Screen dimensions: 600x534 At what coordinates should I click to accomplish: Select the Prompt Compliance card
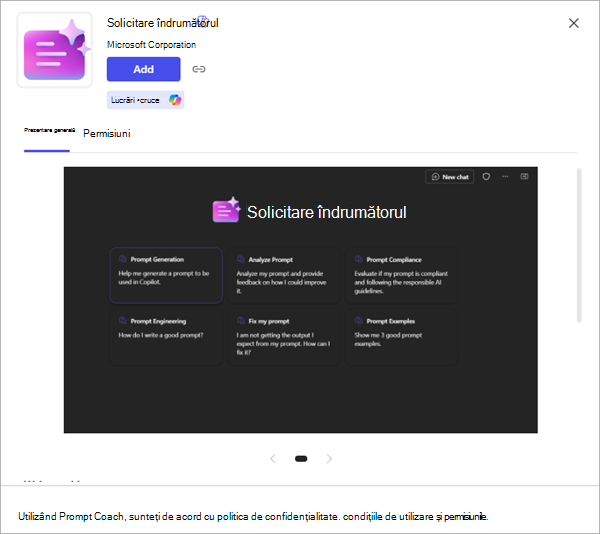point(402,276)
